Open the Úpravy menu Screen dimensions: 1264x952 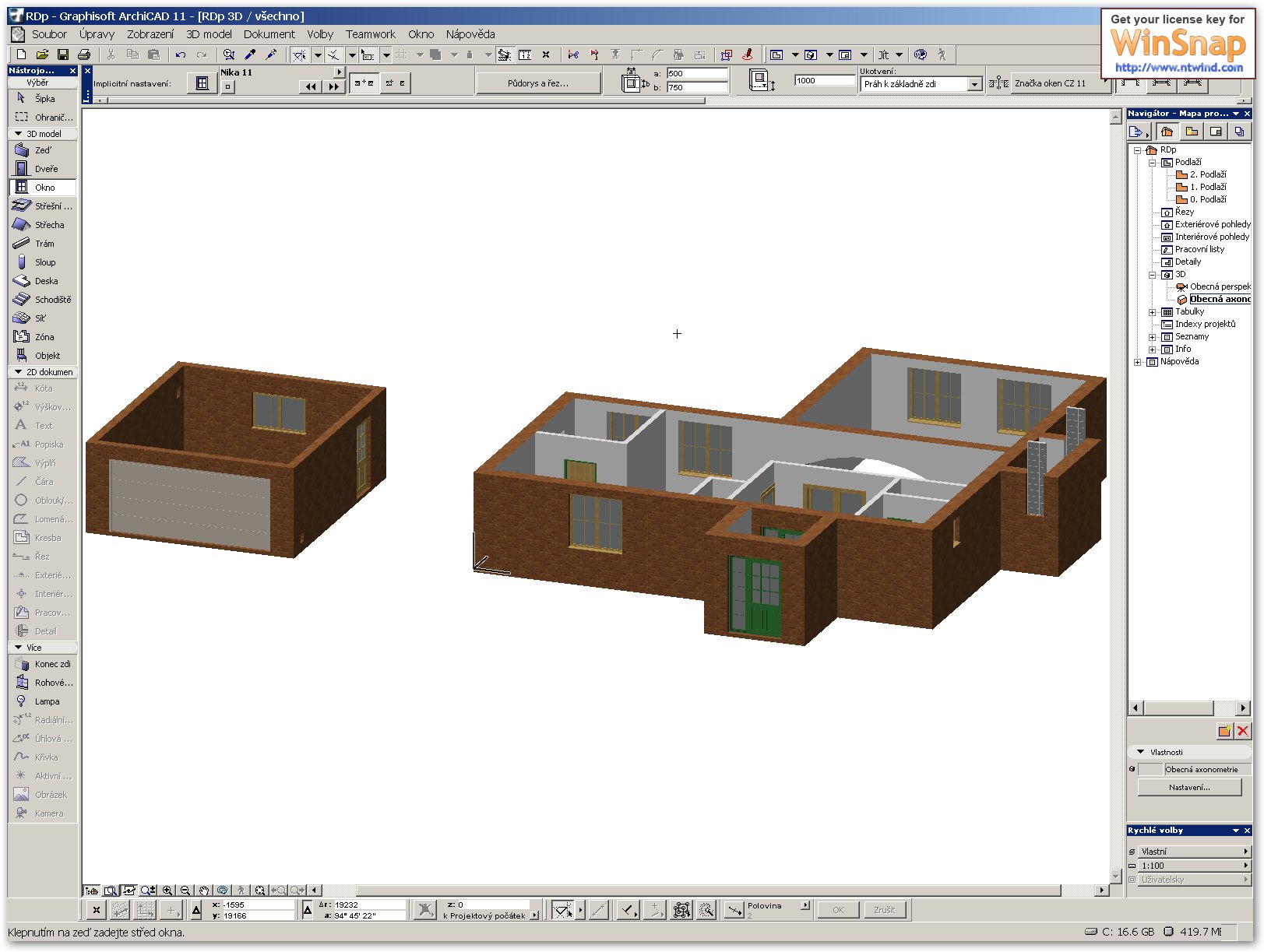point(97,34)
